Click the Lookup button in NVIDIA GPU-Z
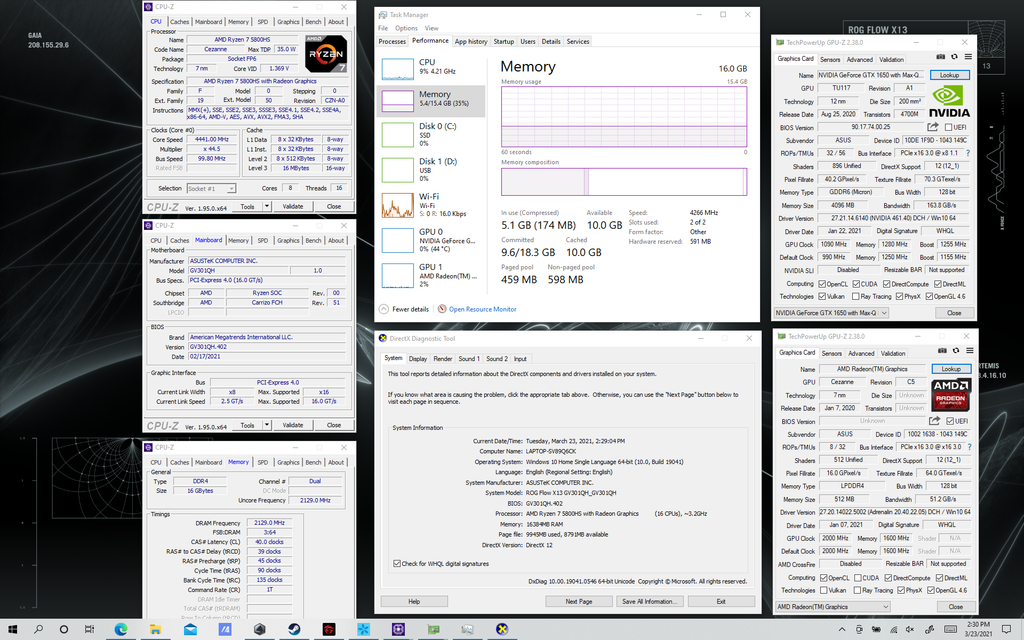The height and width of the screenshot is (640, 1024). 950,75
